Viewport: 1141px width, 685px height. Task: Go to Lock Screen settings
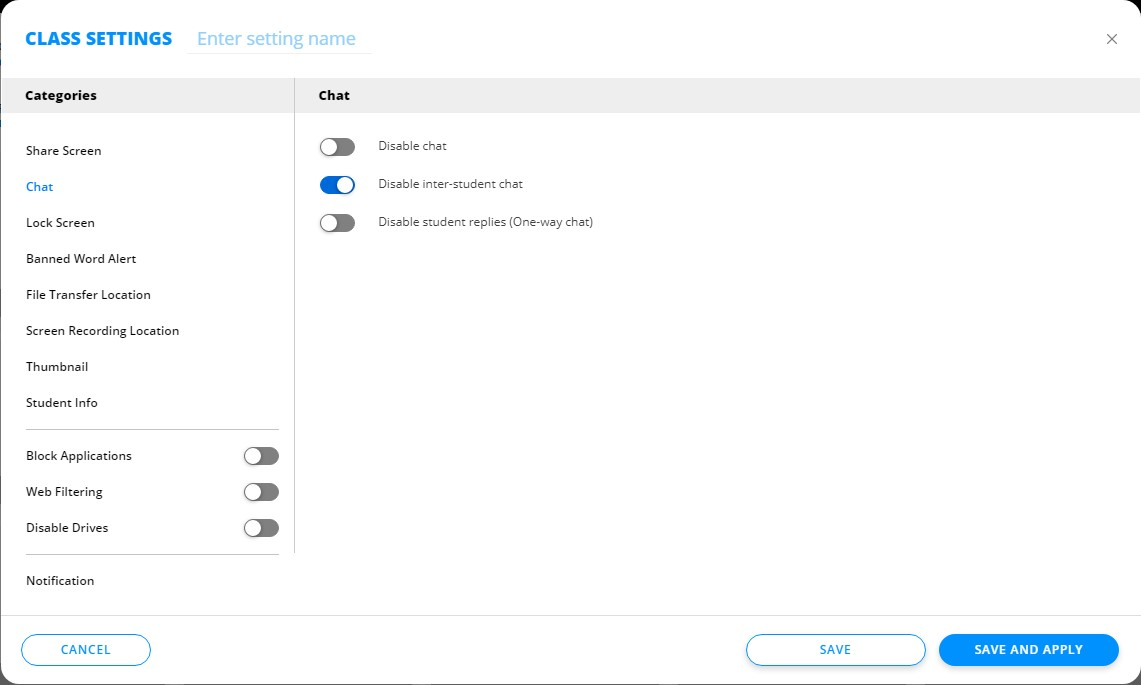[61, 223]
